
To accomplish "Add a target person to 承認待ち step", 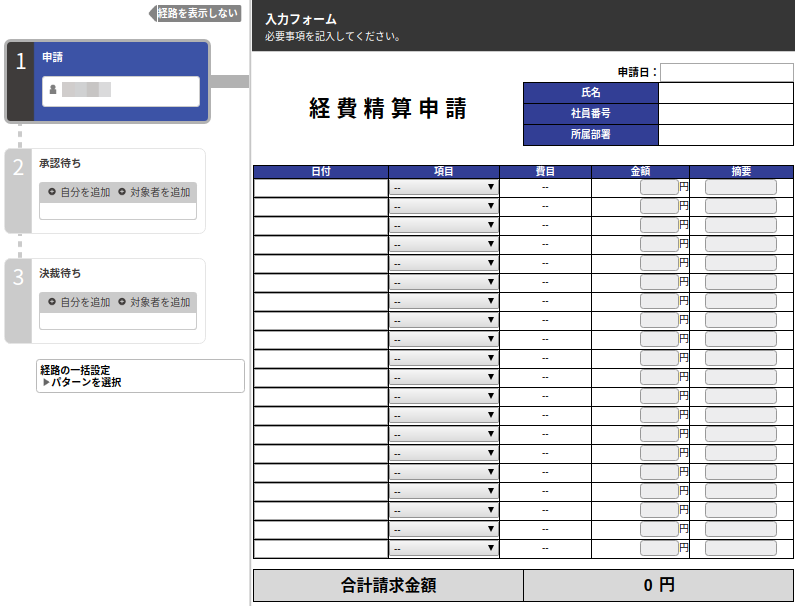I will point(155,192).
